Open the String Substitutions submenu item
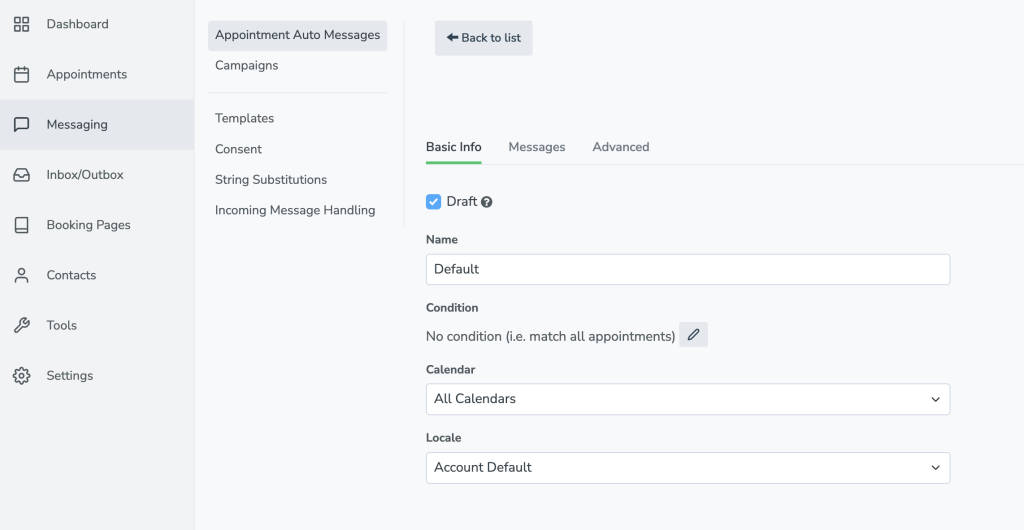 (271, 179)
